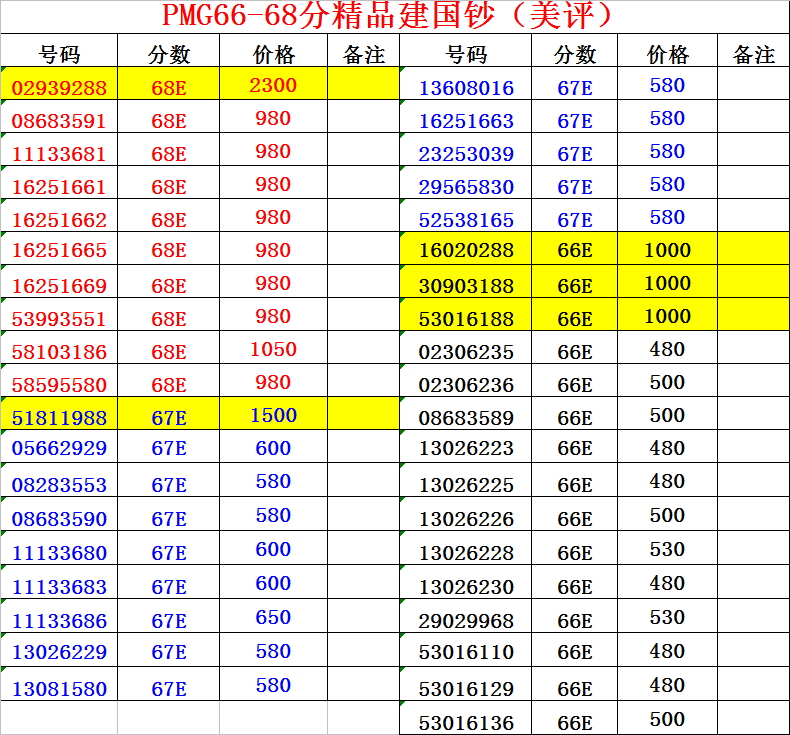Select the 650 price cell
790x735 pixels.
click(x=273, y=617)
